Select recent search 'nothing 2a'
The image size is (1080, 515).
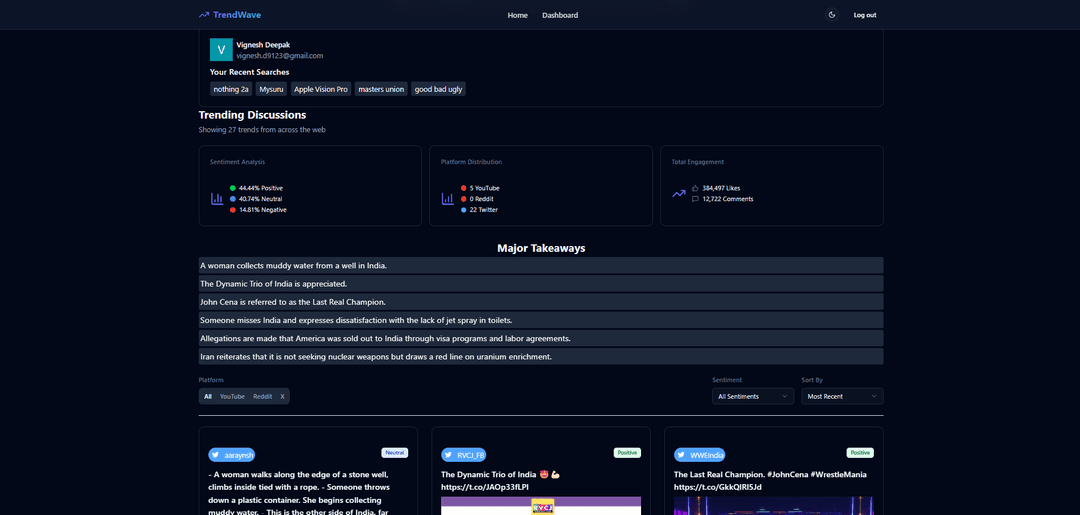point(231,90)
